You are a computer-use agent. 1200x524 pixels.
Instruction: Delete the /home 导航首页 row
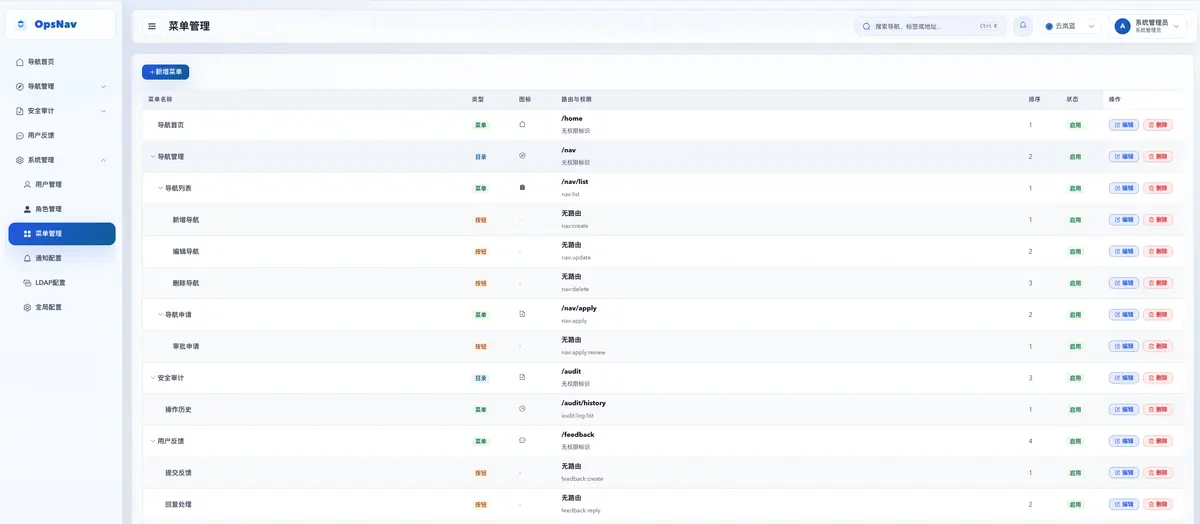pyautogui.click(x=1158, y=125)
